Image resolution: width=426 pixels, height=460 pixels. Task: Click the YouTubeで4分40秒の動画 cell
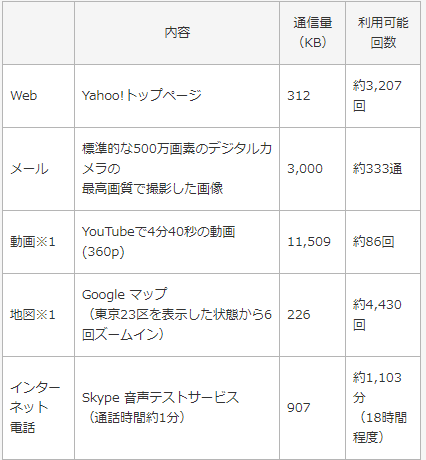tap(177, 242)
